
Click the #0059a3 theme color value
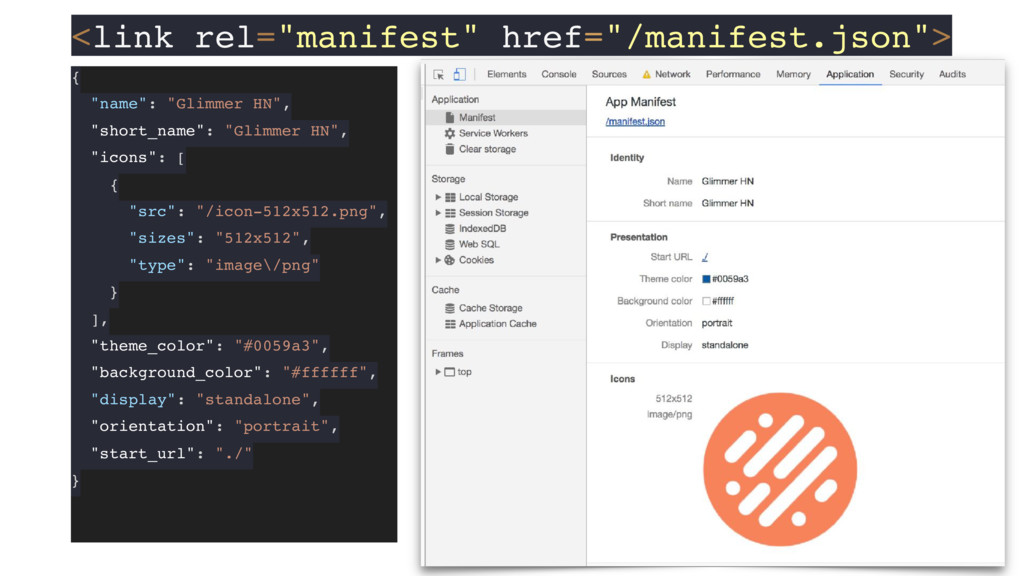[x=730, y=280]
